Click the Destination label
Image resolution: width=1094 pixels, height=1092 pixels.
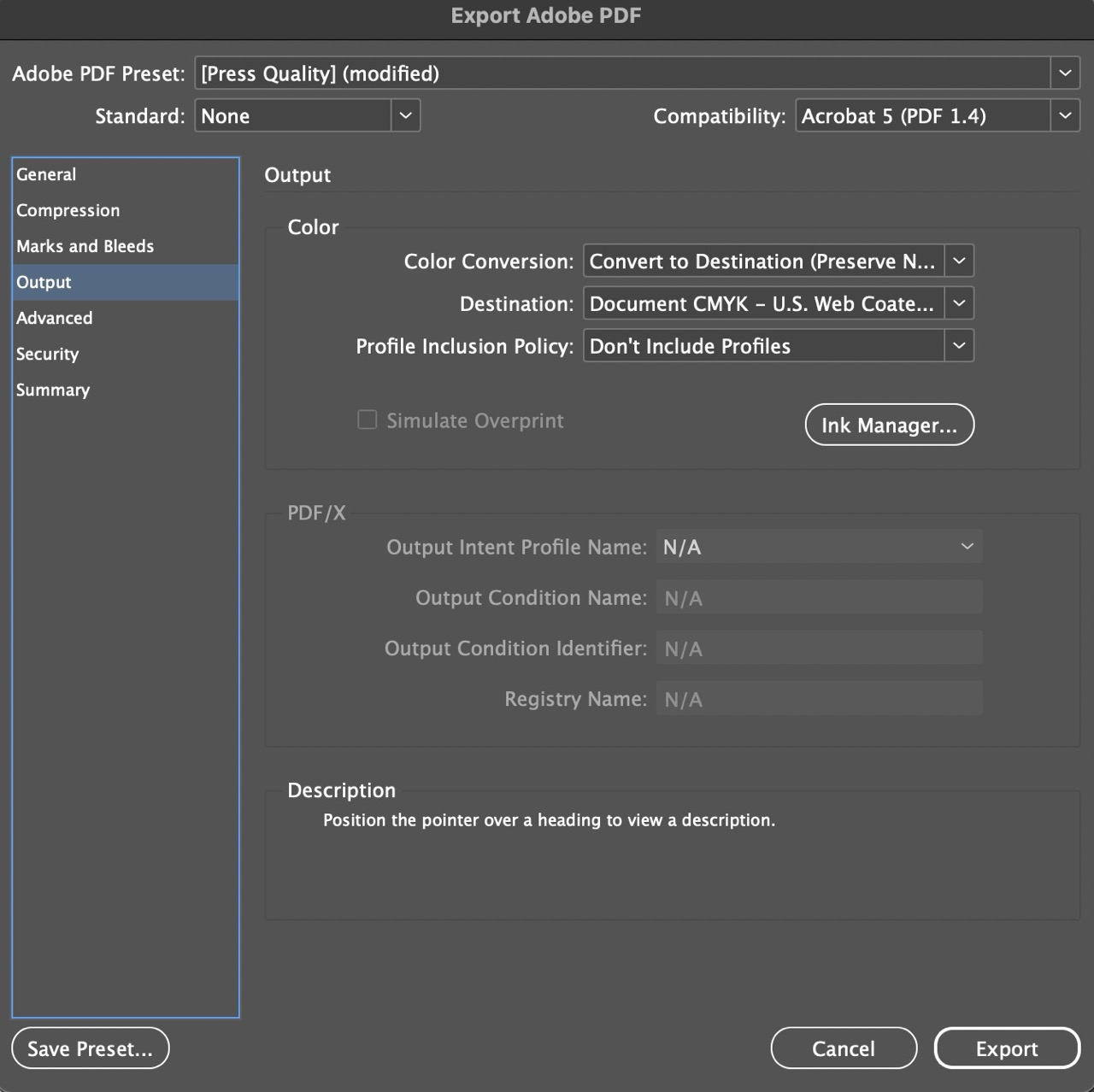(x=516, y=304)
